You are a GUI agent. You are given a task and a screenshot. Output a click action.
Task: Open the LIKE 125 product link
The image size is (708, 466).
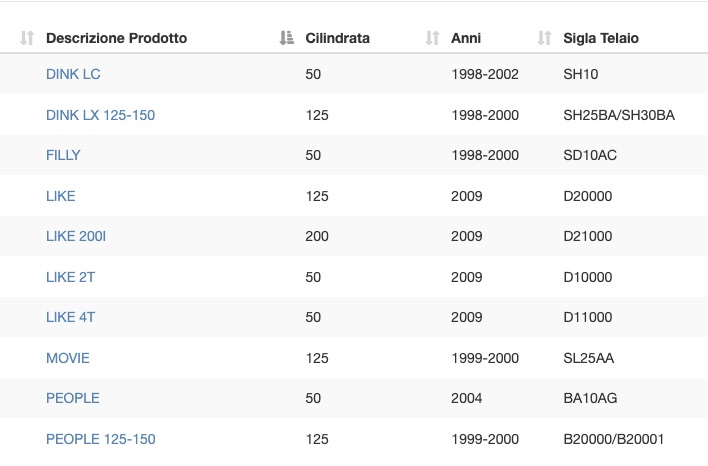point(61,196)
